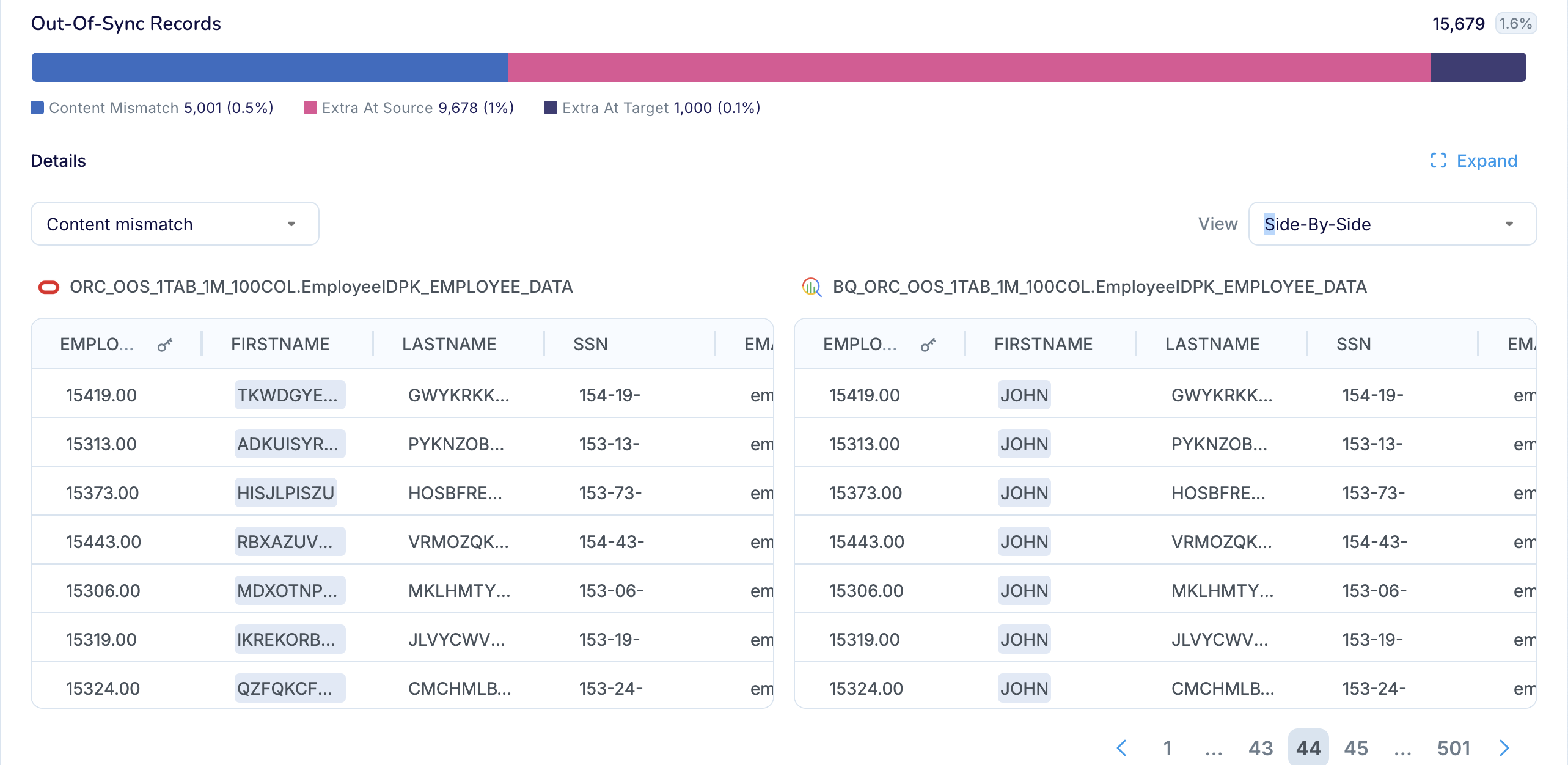
Task: Select the JOHN value in row 15373.00
Action: pos(1024,492)
